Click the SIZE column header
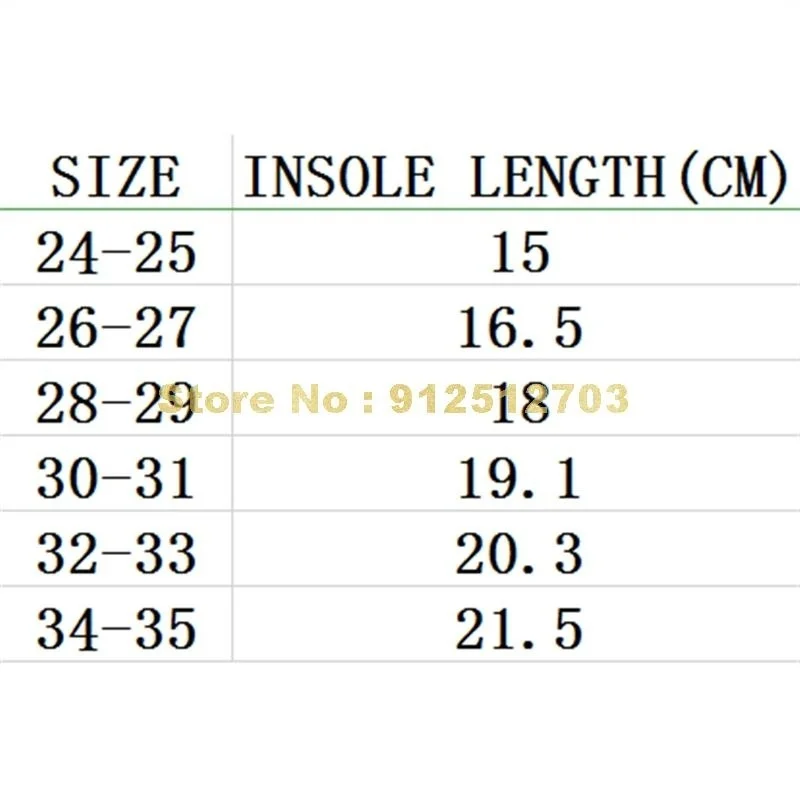 coord(116,178)
